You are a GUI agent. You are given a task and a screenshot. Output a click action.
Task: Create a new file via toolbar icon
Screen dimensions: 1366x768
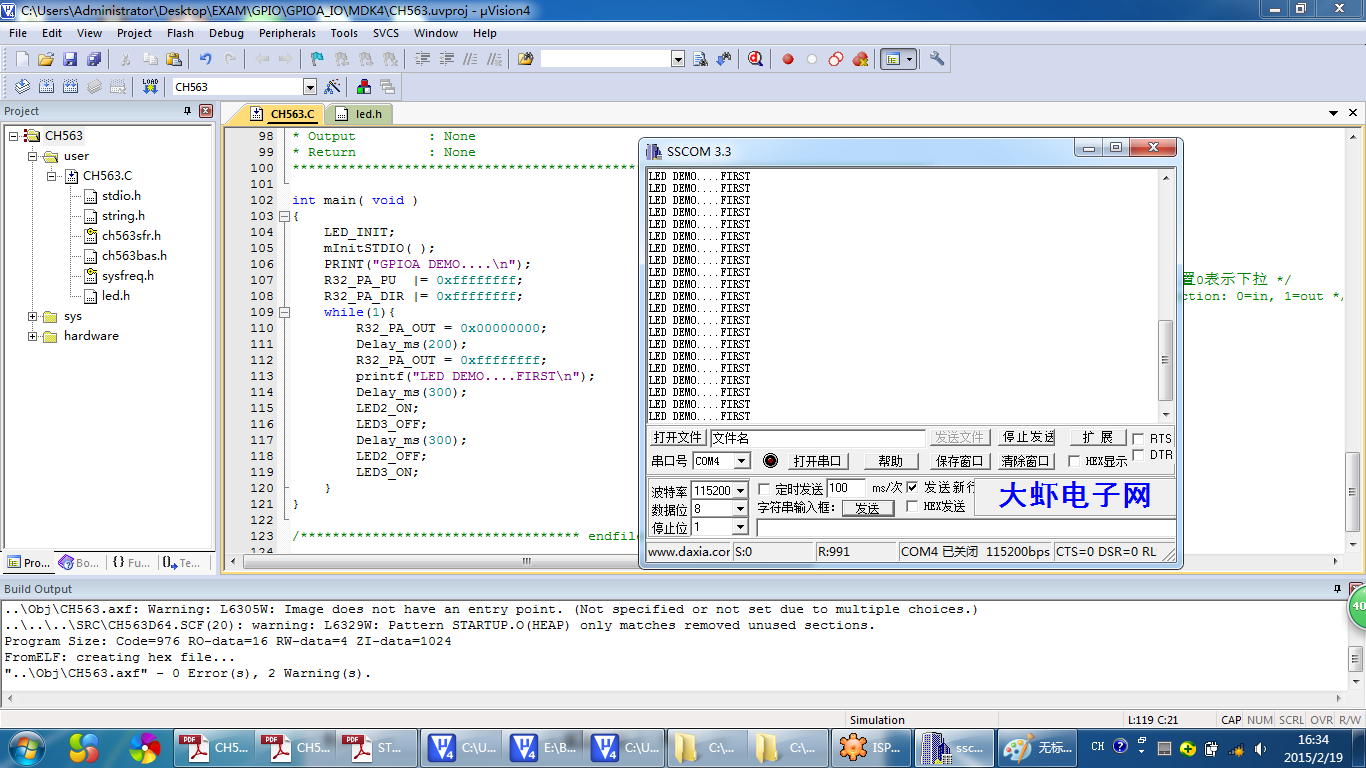(x=22, y=59)
